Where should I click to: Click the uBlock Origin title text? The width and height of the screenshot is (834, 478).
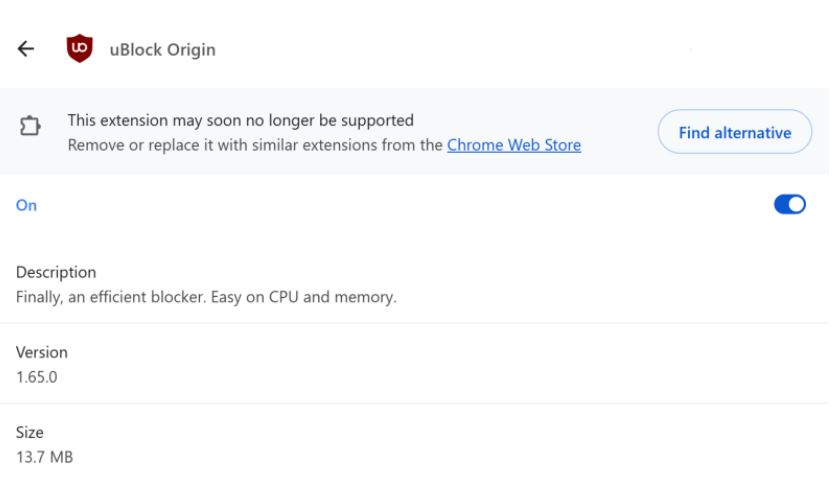coord(162,50)
